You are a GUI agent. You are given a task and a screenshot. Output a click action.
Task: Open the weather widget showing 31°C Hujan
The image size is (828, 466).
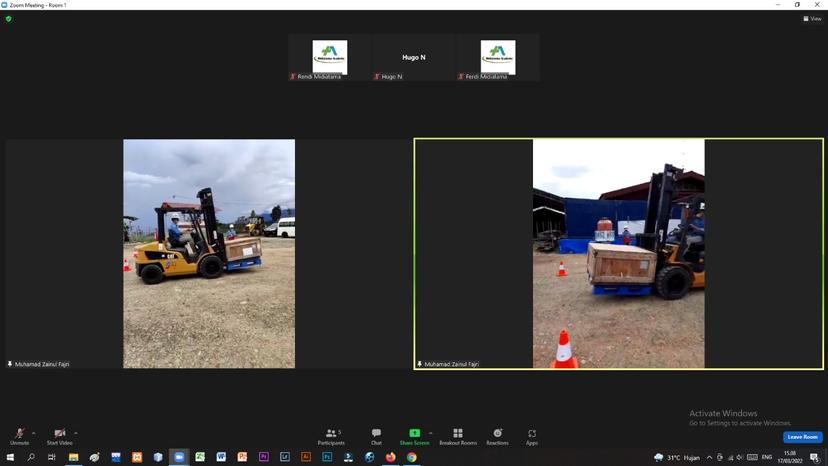click(x=676, y=458)
